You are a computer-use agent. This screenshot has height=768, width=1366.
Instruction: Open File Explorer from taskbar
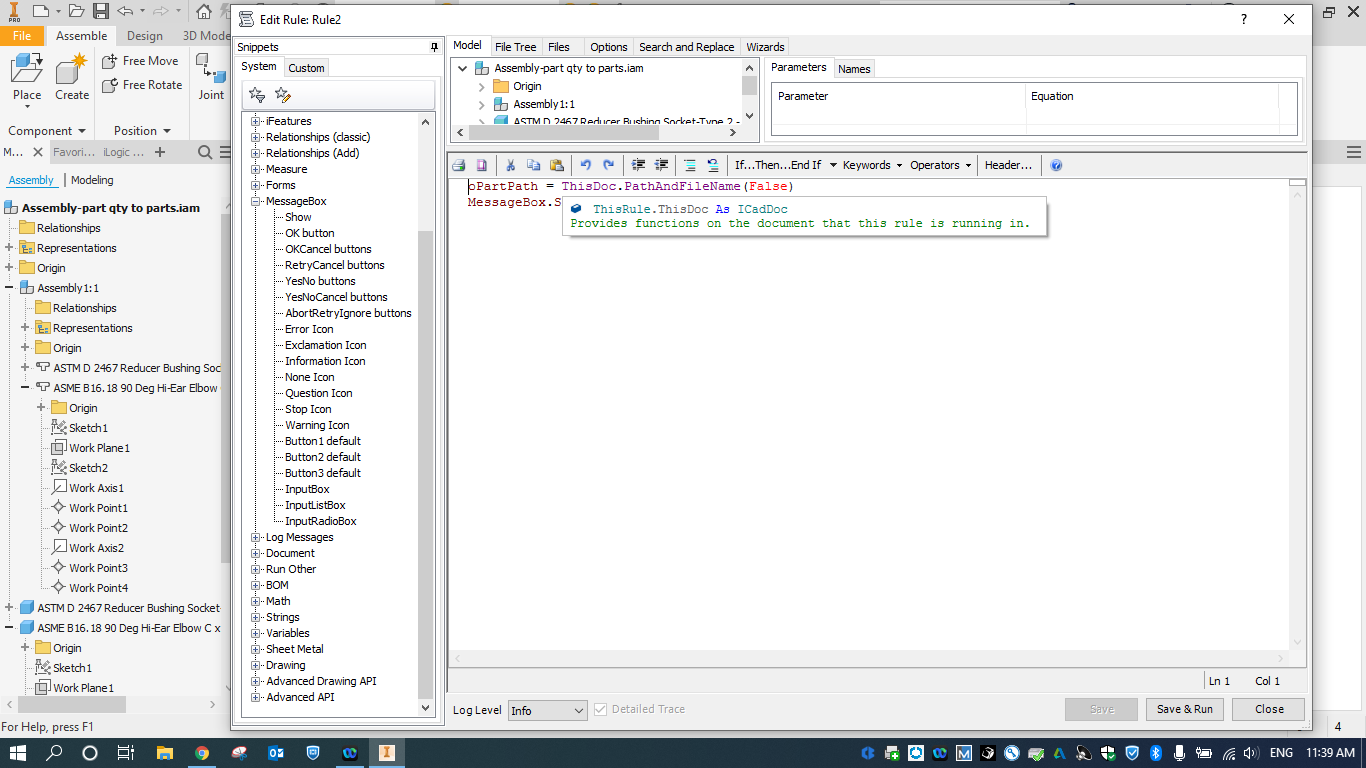pyautogui.click(x=165, y=753)
